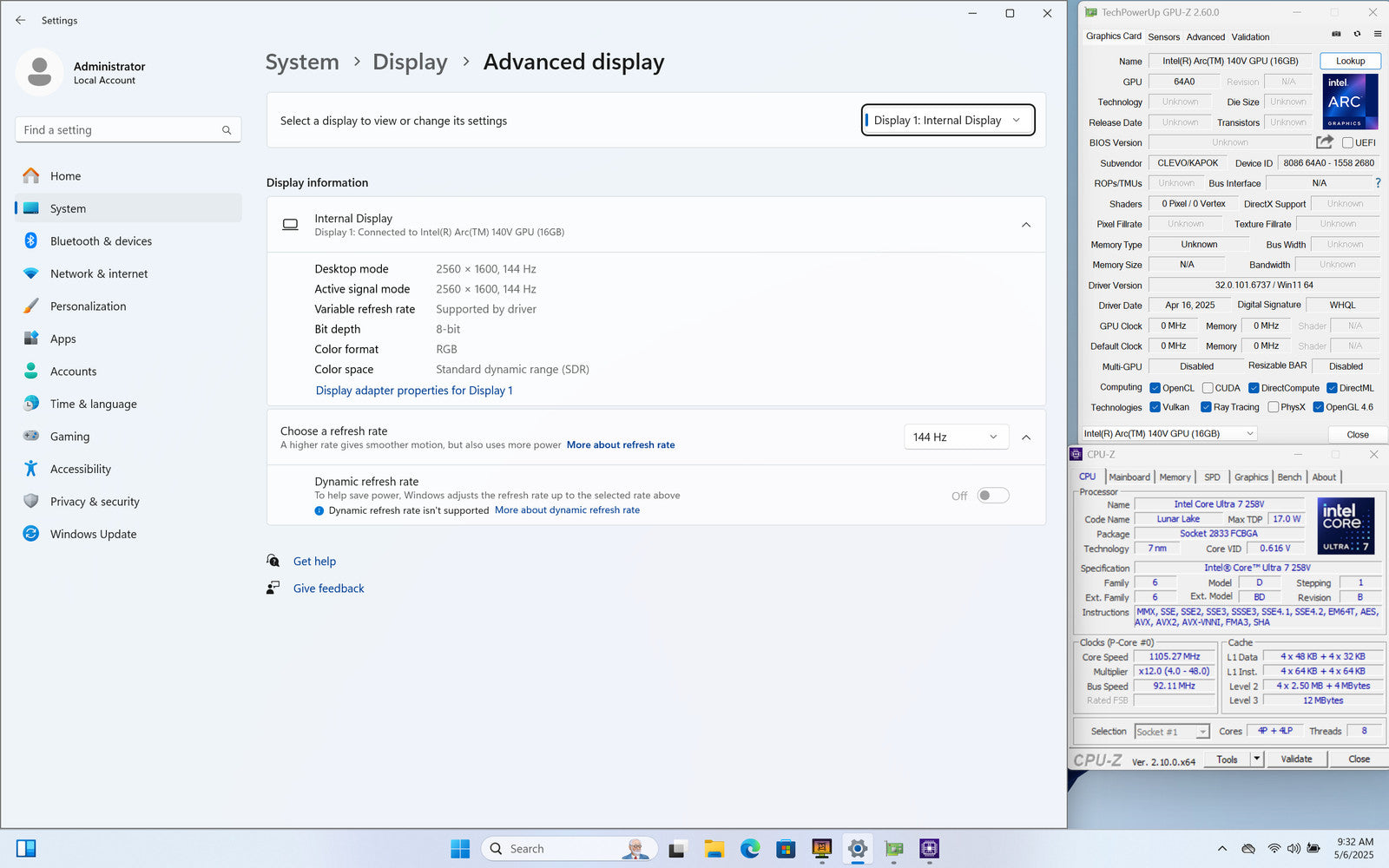Switch to the Sensors tab in GPU-Z
This screenshot has height=868, width=1389.
[x=1163, y=36]
